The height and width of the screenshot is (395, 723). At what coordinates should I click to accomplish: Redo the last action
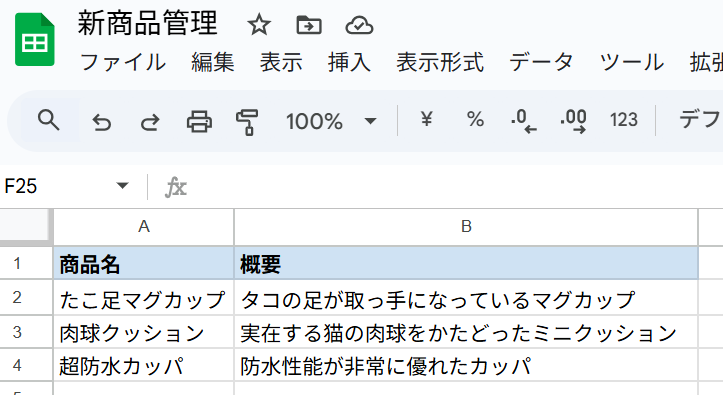coord(150,122)
